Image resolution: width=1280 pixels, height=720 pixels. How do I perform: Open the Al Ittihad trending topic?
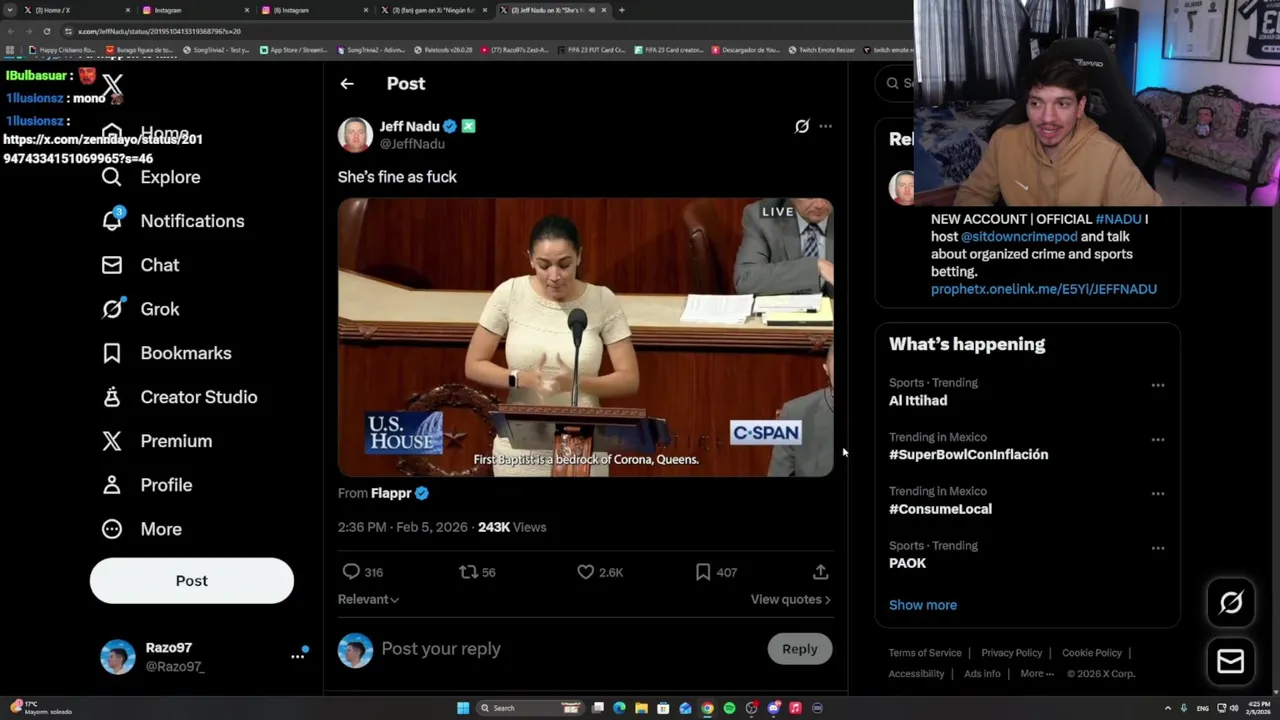coord(918,400)
